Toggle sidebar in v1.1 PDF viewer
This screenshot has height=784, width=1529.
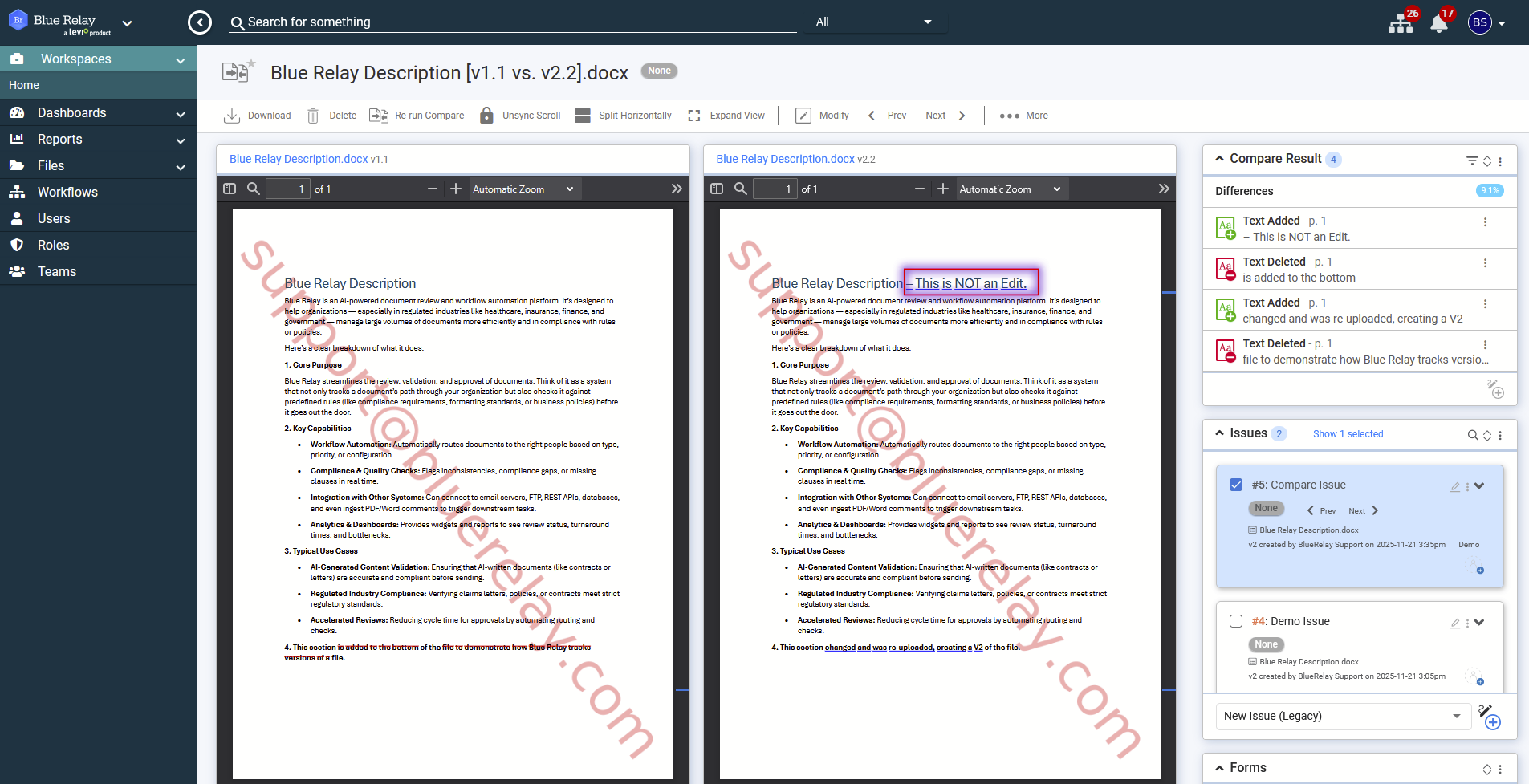click(x=230, y=189)
